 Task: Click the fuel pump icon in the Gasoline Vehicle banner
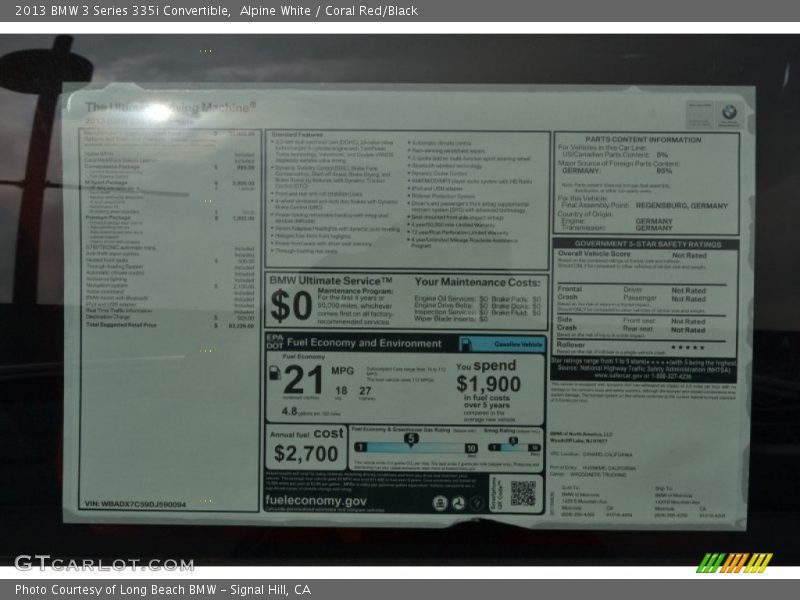pyautogui.click(x=468, y=343)
